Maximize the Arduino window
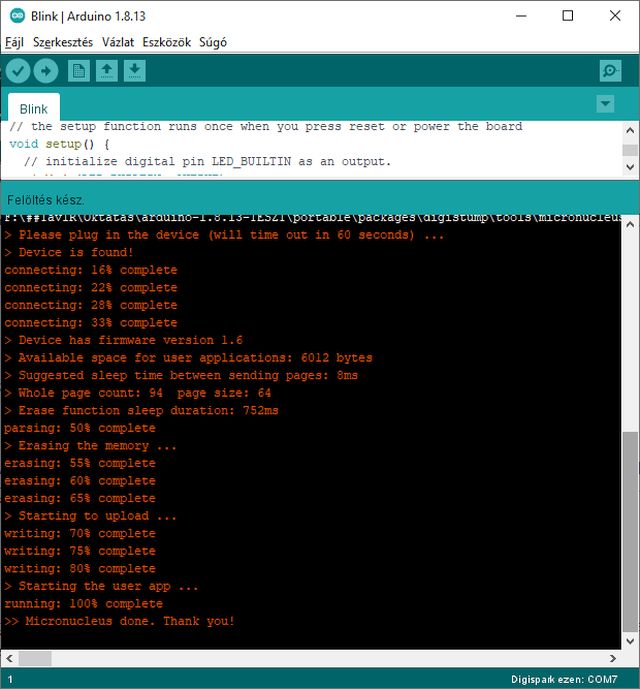 567,16
